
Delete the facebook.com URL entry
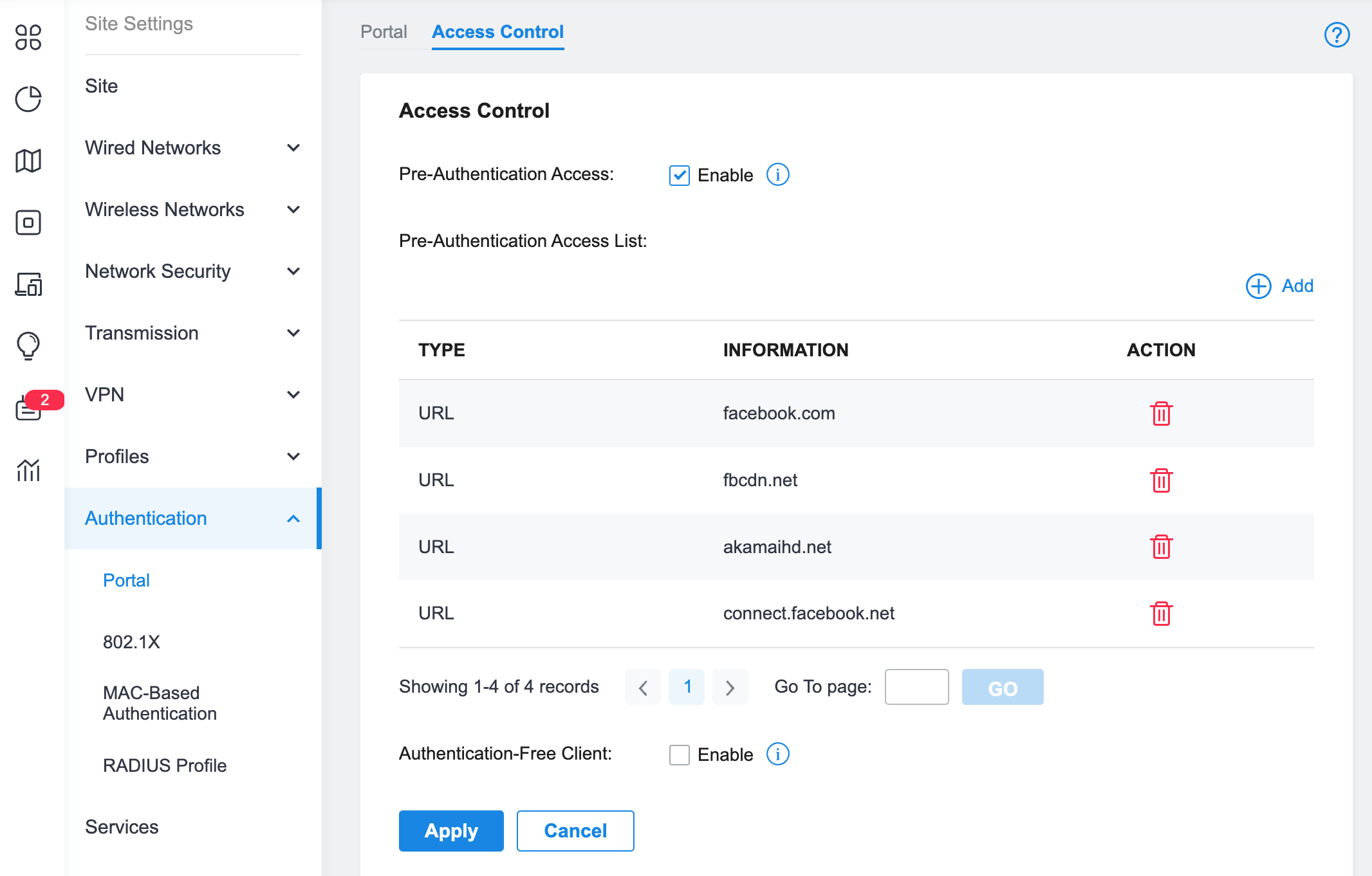pyautogui.click(x=1161, y=414)
